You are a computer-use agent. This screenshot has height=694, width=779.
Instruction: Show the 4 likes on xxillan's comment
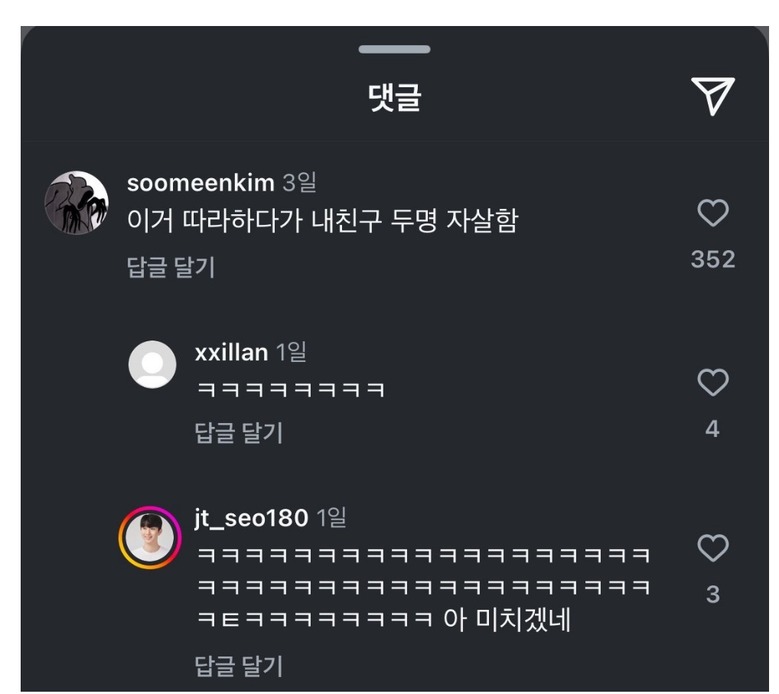tap(712, 429)
